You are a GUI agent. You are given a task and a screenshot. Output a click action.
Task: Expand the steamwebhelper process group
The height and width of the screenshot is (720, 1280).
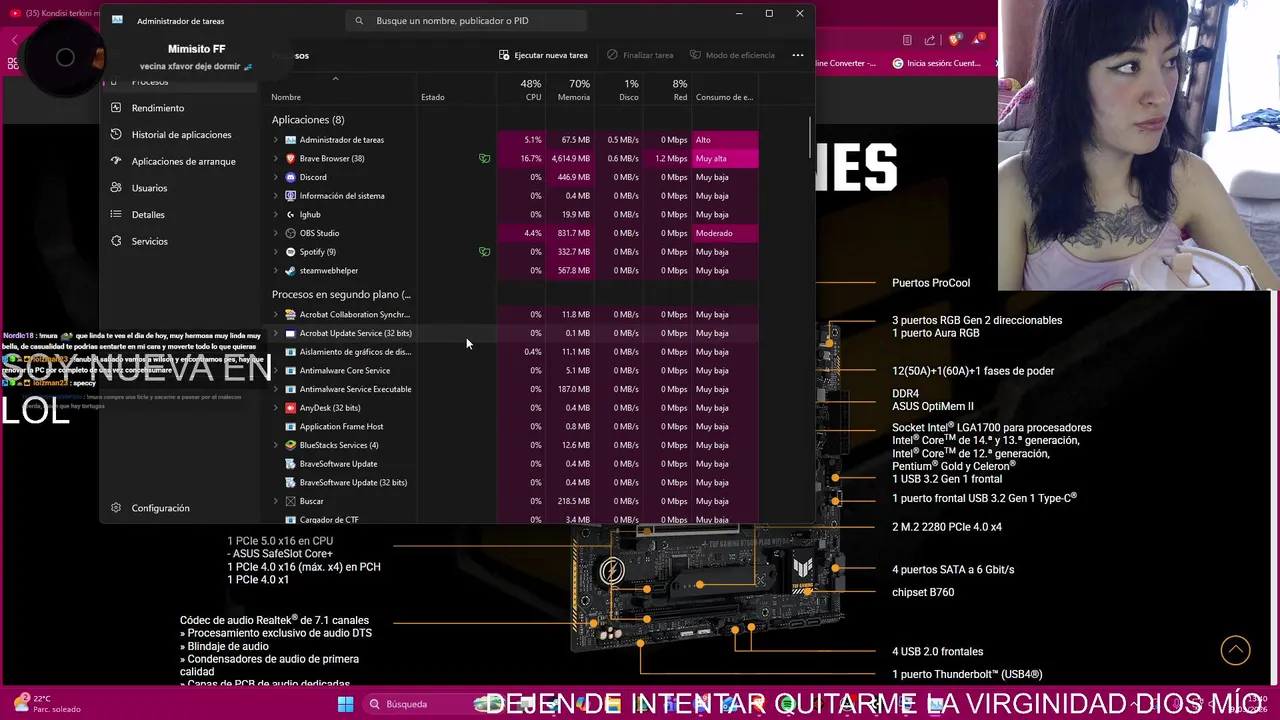point(276,271)
